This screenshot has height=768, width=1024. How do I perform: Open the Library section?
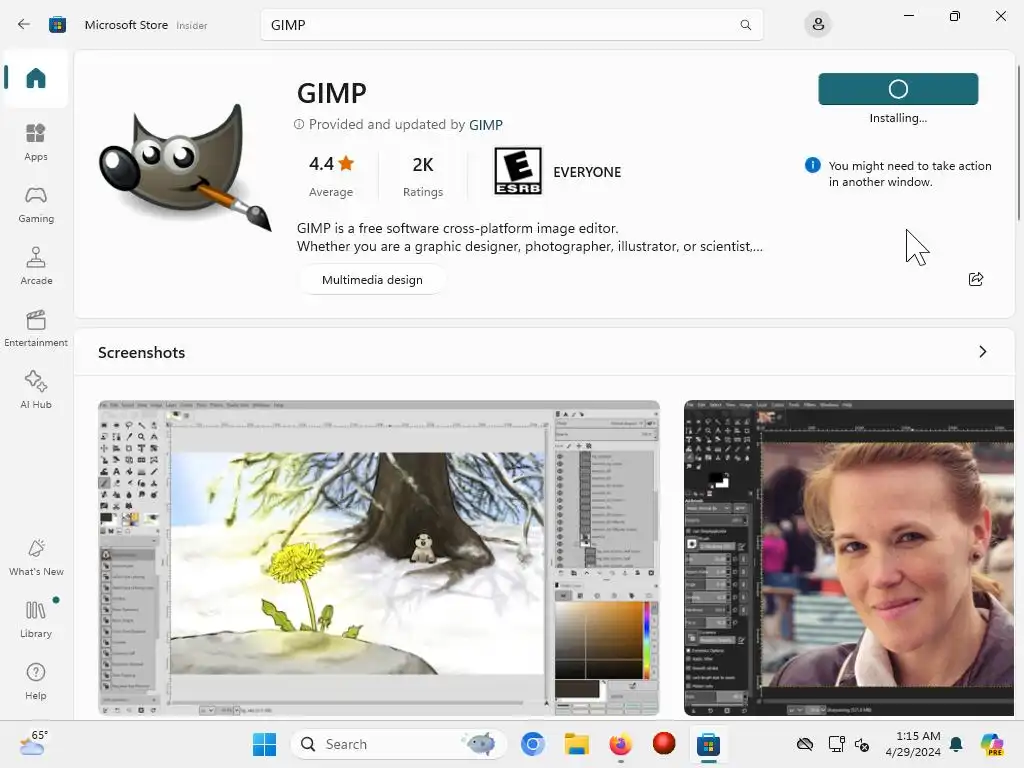point(36,620)
